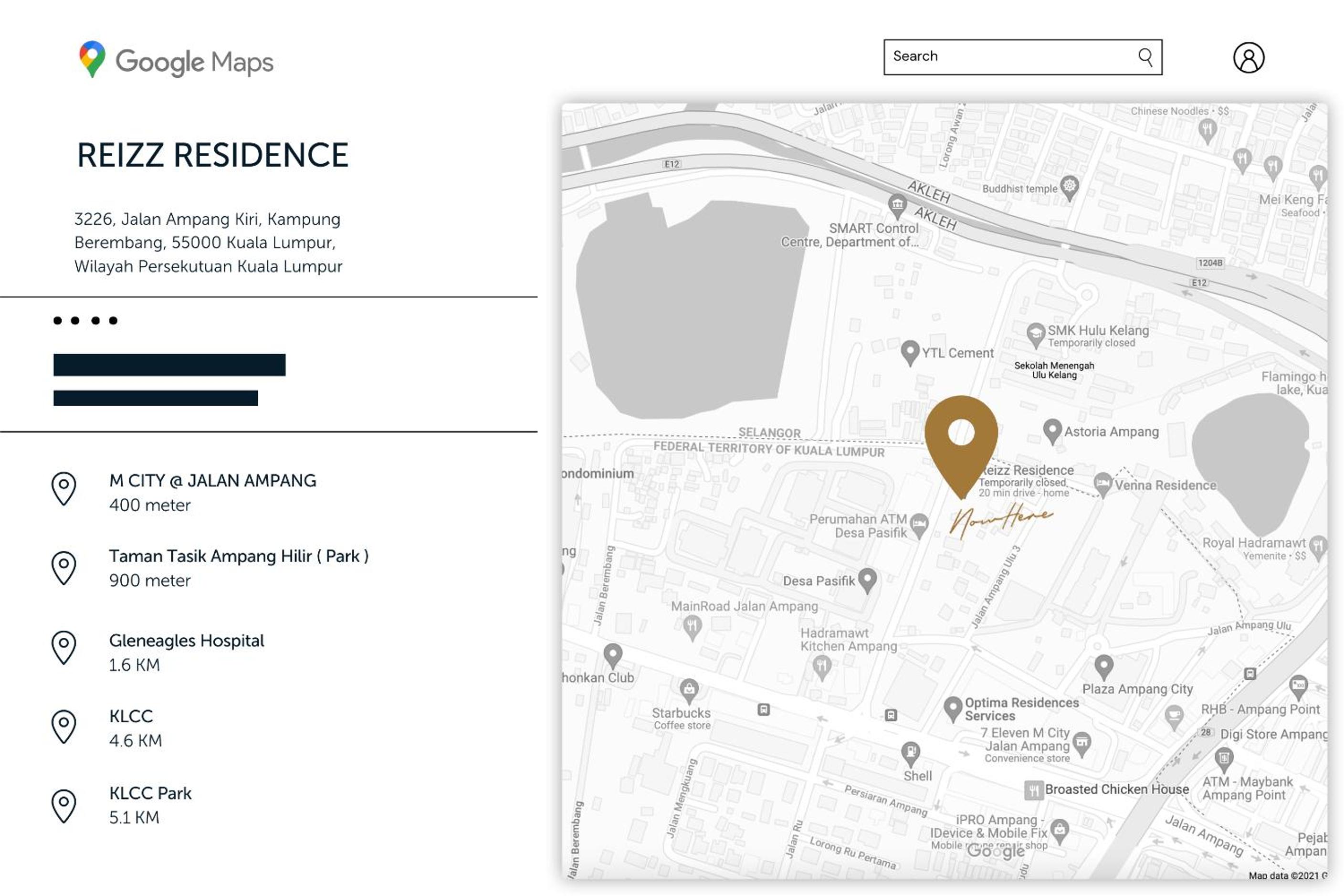Screen dimensions: 1344x896
Task: Select the Buddhist temple map marker
Action: tap(1069, 188)
